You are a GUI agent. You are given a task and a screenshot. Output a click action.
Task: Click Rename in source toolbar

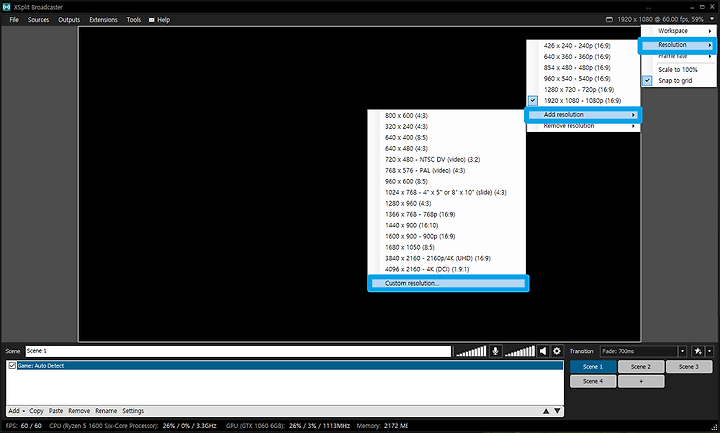[x=106, y=411]
